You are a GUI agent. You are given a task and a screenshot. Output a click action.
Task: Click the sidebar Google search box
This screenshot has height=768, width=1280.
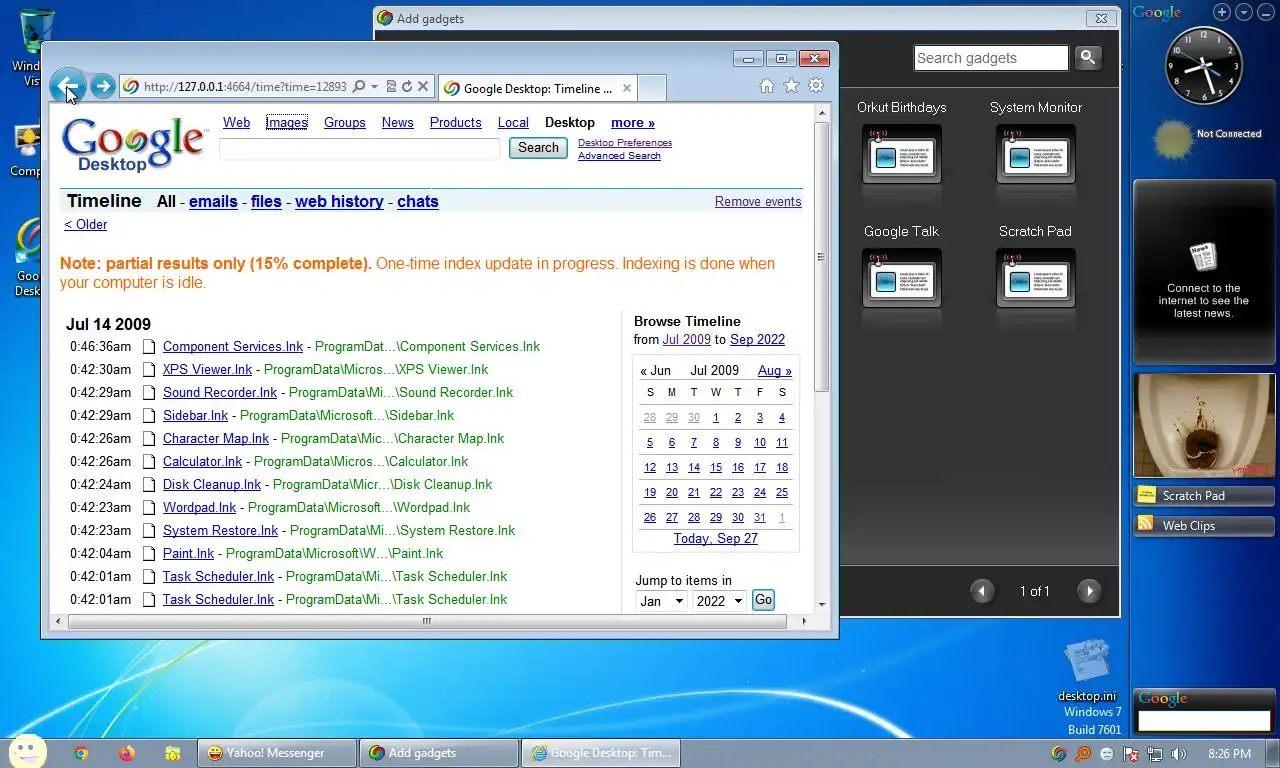pos(1204,721)
